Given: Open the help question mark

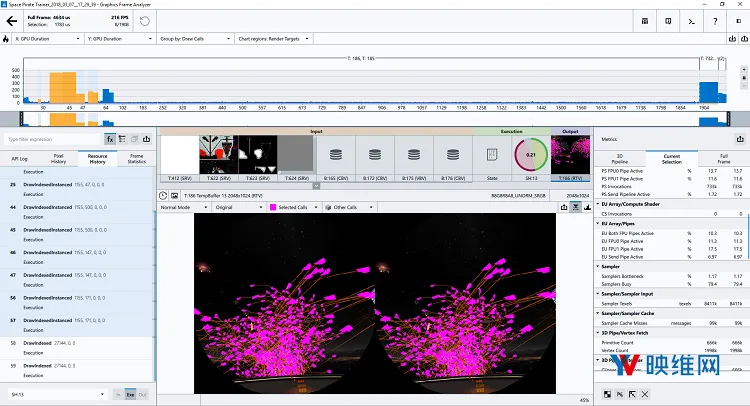Looking at the screenshot, I should tap(715, 21).
